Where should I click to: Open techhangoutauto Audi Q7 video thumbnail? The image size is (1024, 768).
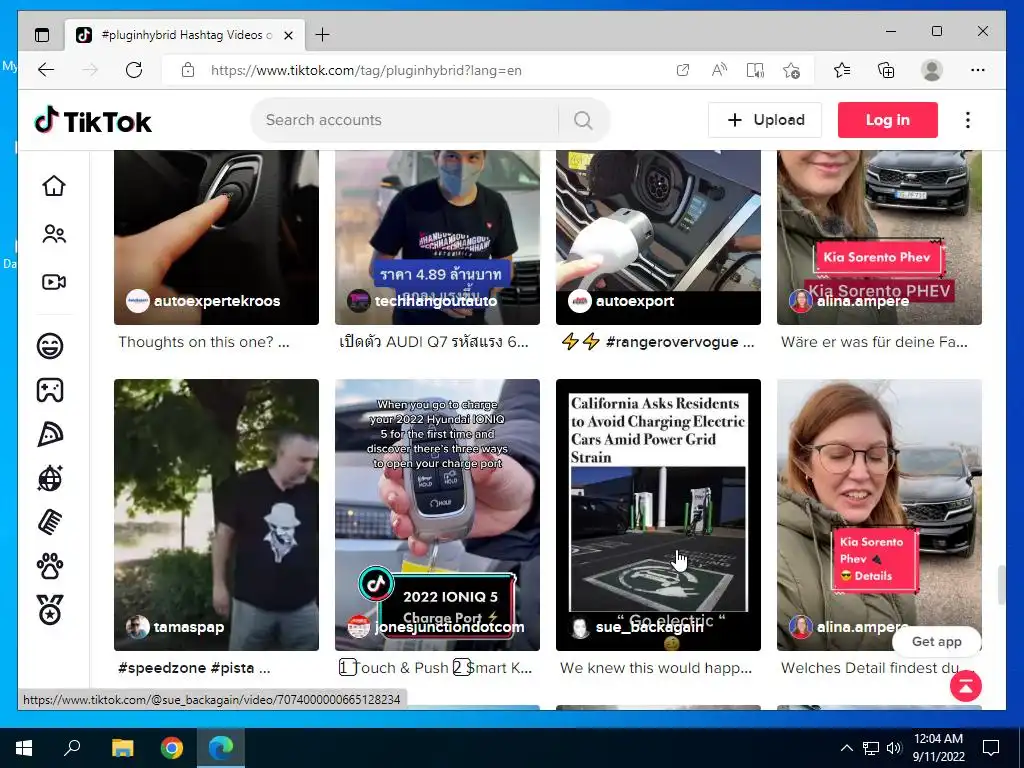[x=438, y=238]
